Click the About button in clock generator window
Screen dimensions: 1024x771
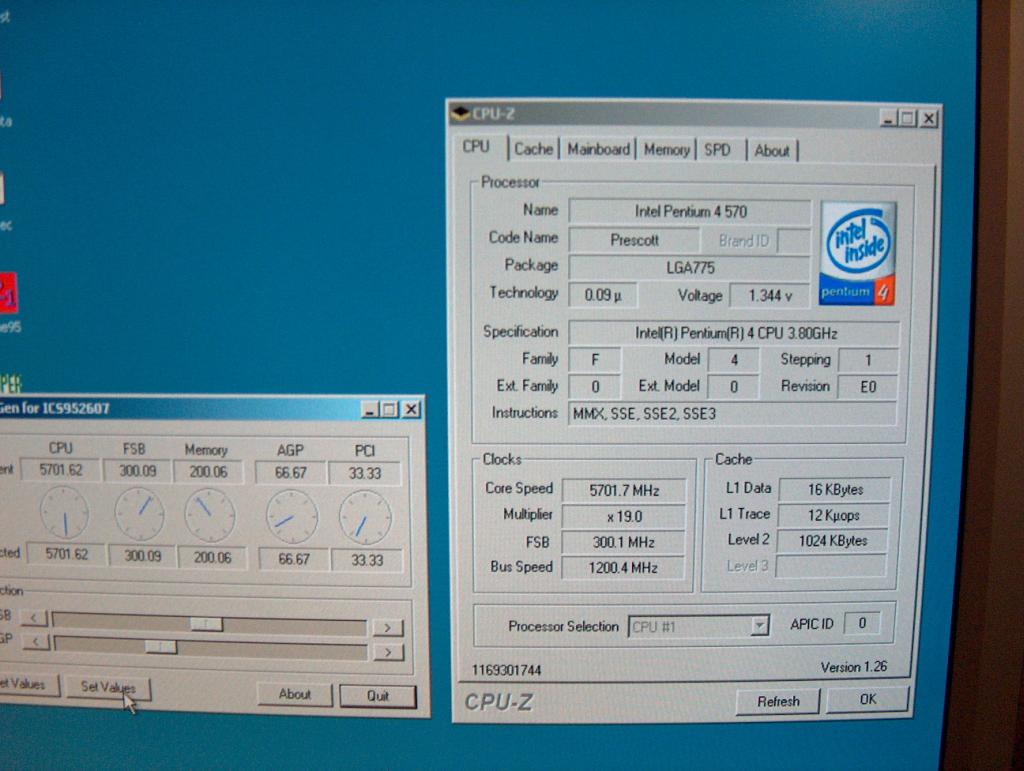coord(295,694)
